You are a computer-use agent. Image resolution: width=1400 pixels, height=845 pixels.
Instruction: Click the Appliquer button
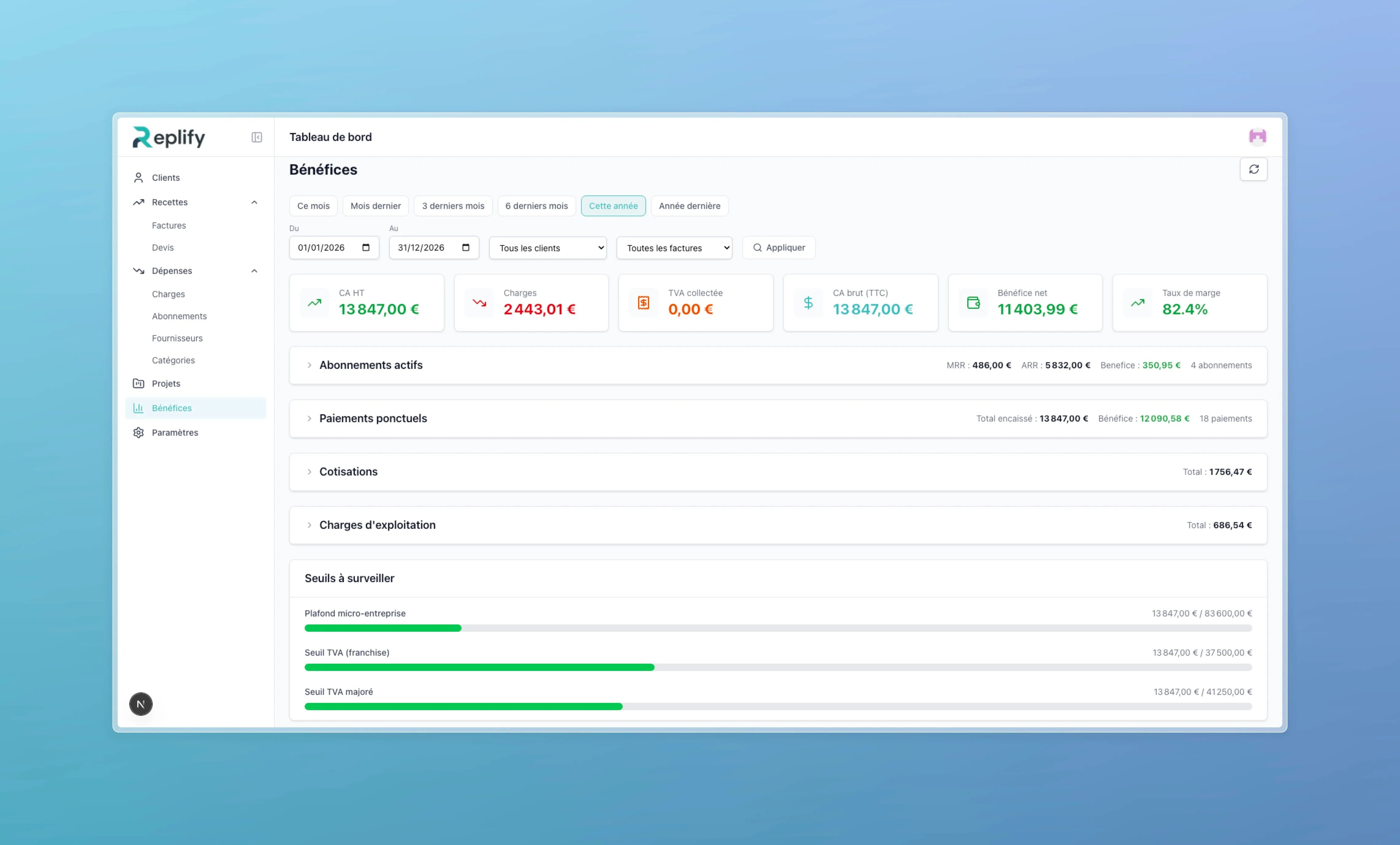click(778, 248)
